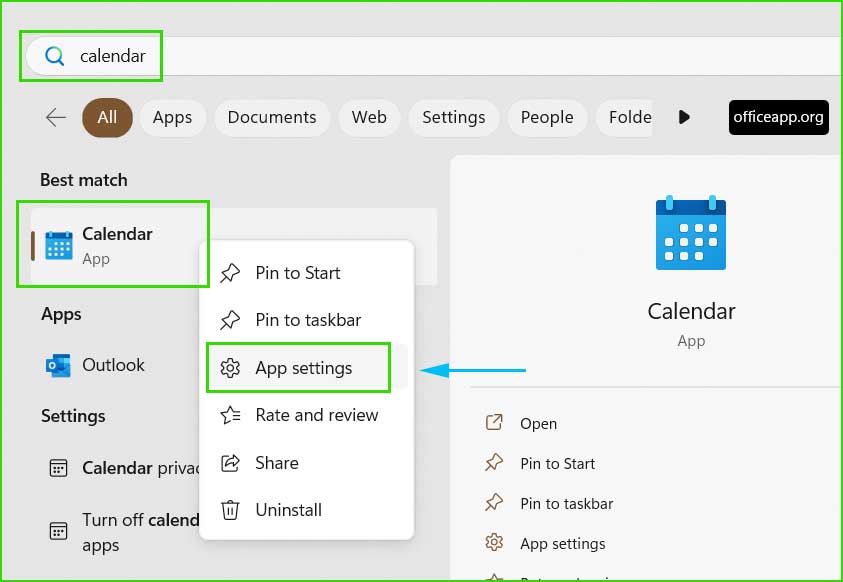843x582 pixels.
Task: Click the star icon for Rate and review
Action: tap(230, 415)
